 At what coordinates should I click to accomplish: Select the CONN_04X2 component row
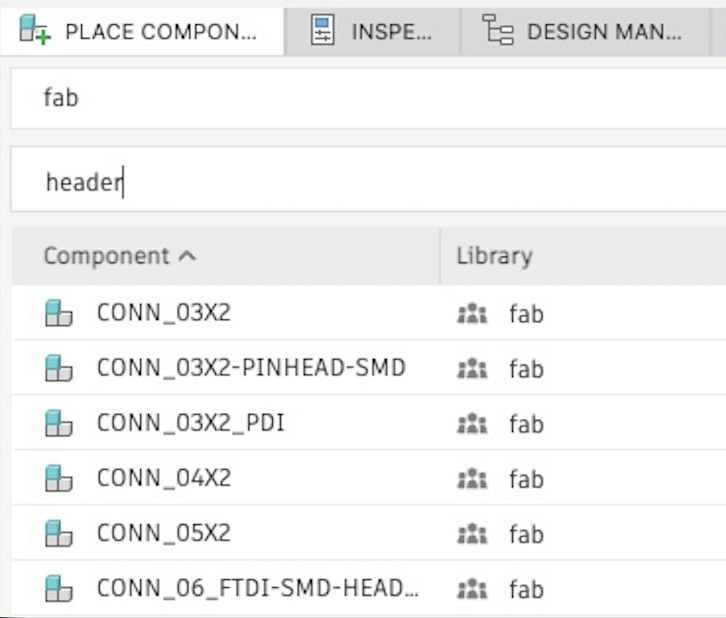coord(164,479)
